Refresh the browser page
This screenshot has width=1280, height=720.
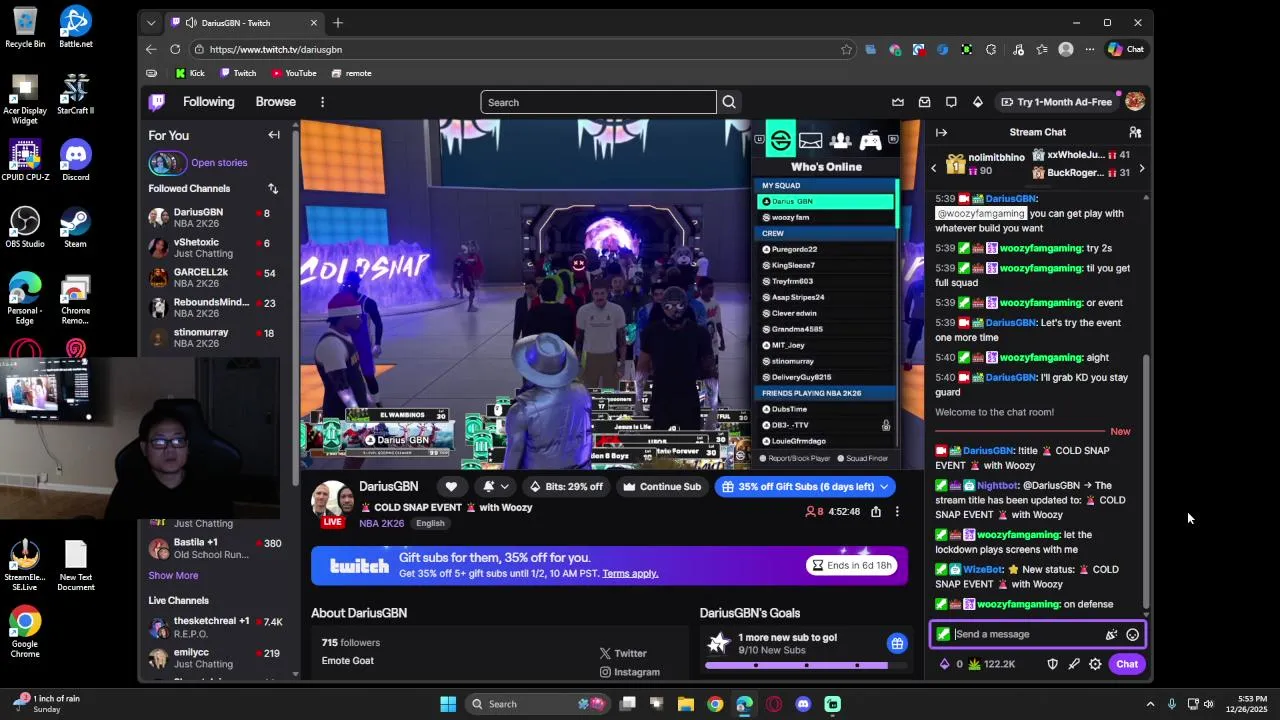click(x=175, y=49)
